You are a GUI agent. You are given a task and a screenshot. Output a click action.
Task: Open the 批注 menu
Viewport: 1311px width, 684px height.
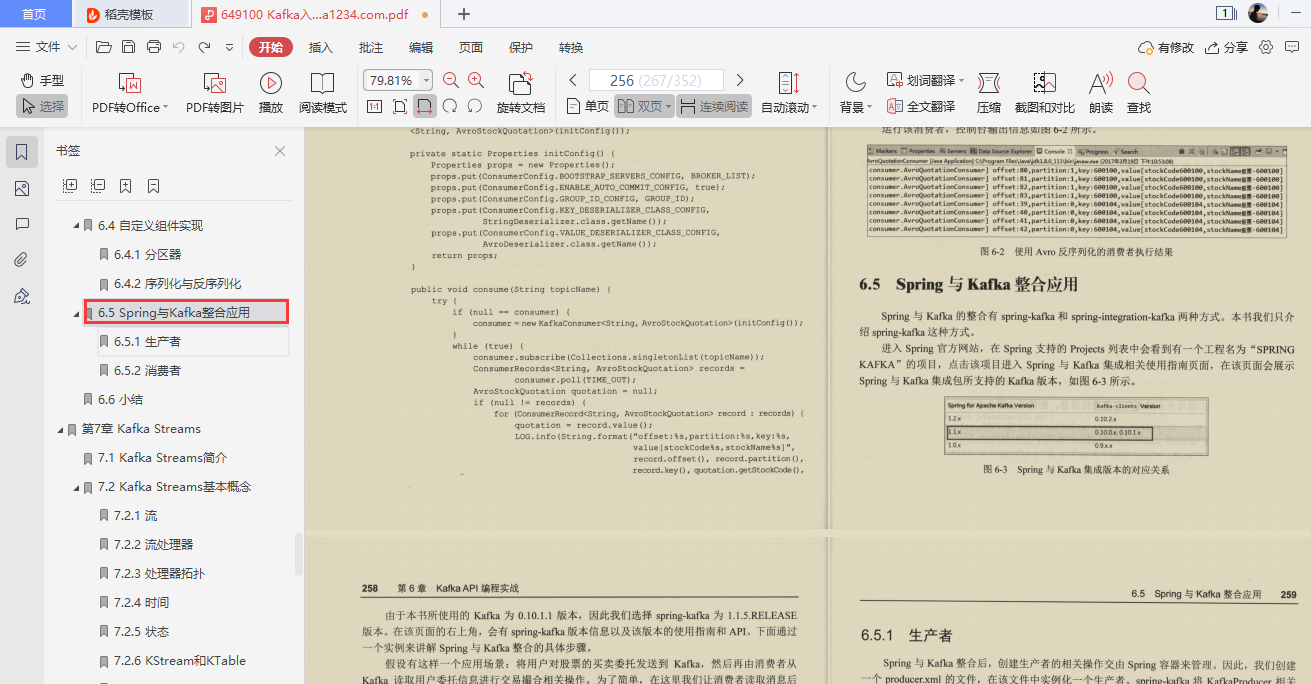click(370, 47)
